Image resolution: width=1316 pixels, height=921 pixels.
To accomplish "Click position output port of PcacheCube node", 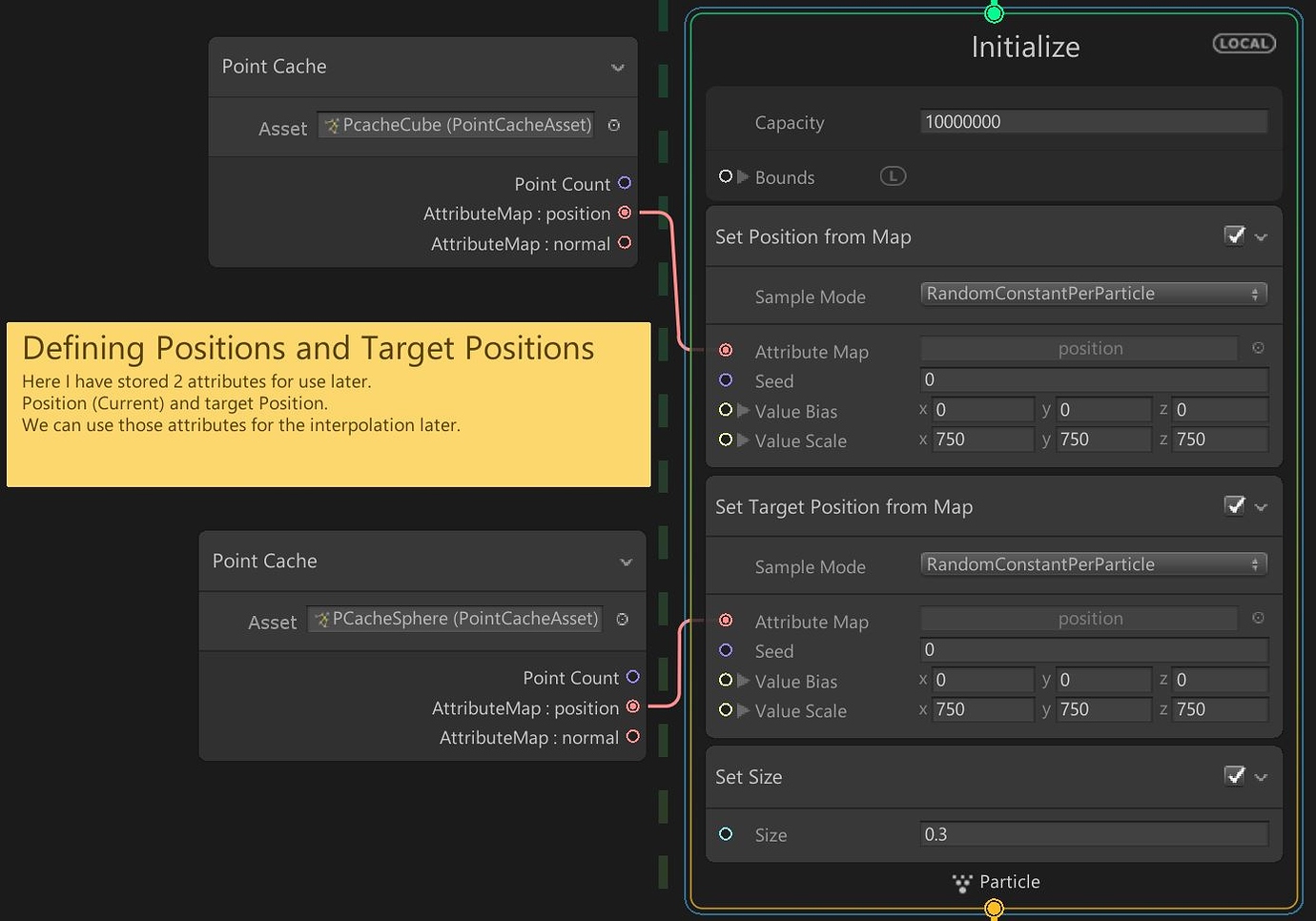I will coord(625,213).
